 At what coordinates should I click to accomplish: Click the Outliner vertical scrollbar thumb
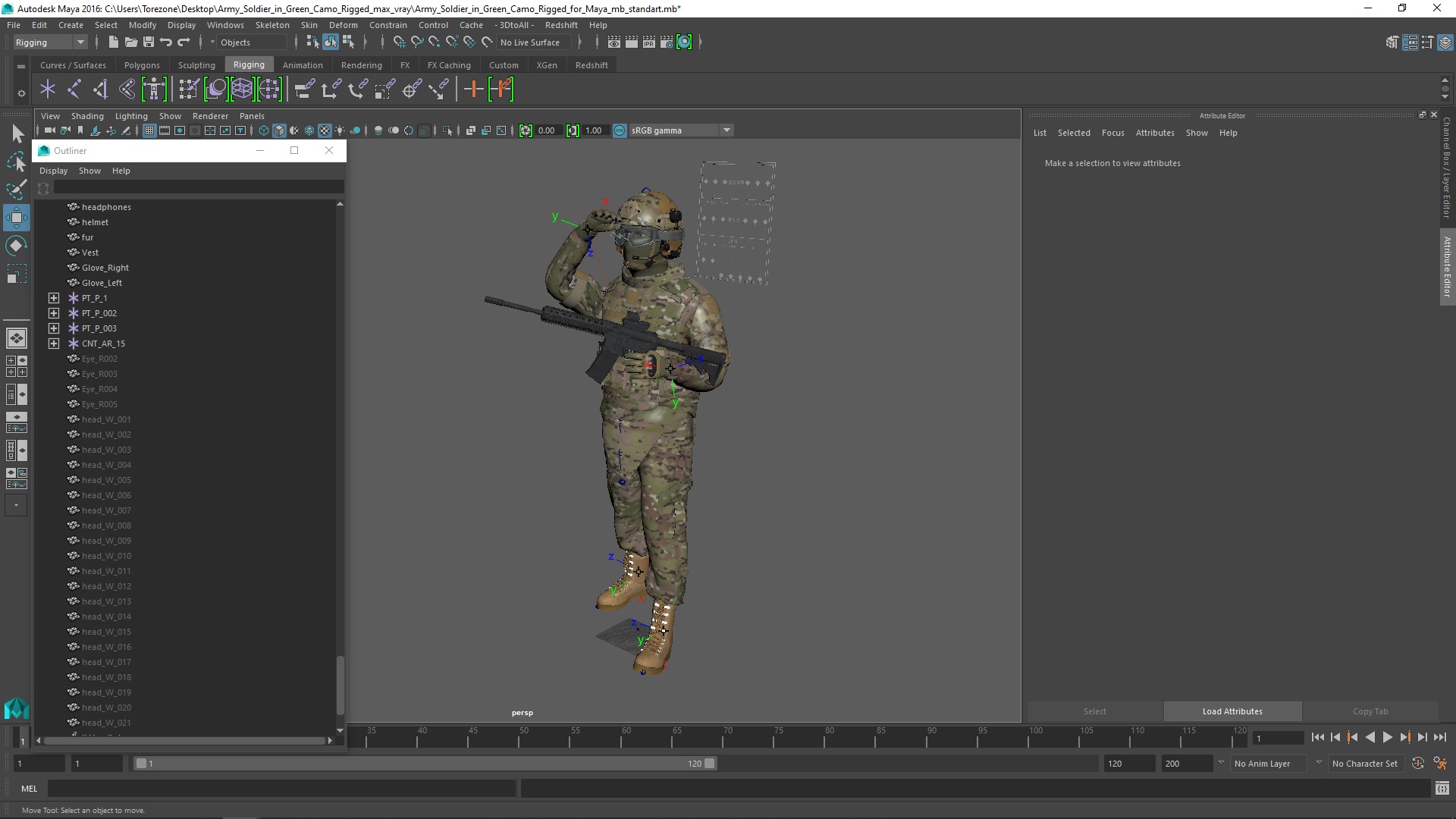[x=340, y=685]
